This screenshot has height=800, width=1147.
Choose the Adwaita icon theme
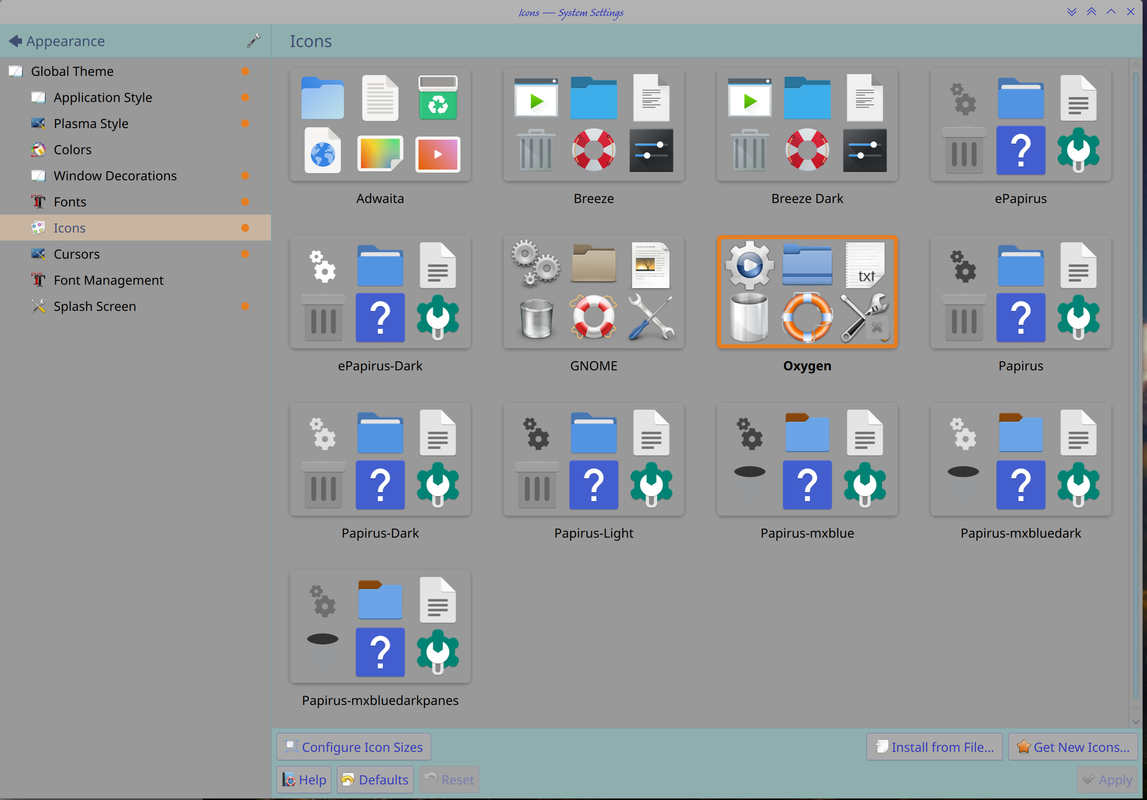(380, 125)
